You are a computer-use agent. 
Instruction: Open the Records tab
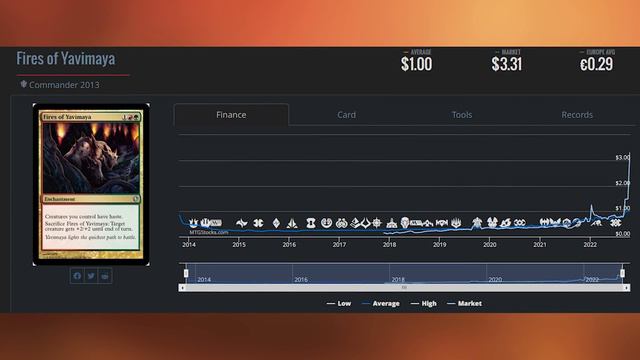pos(577,115)
